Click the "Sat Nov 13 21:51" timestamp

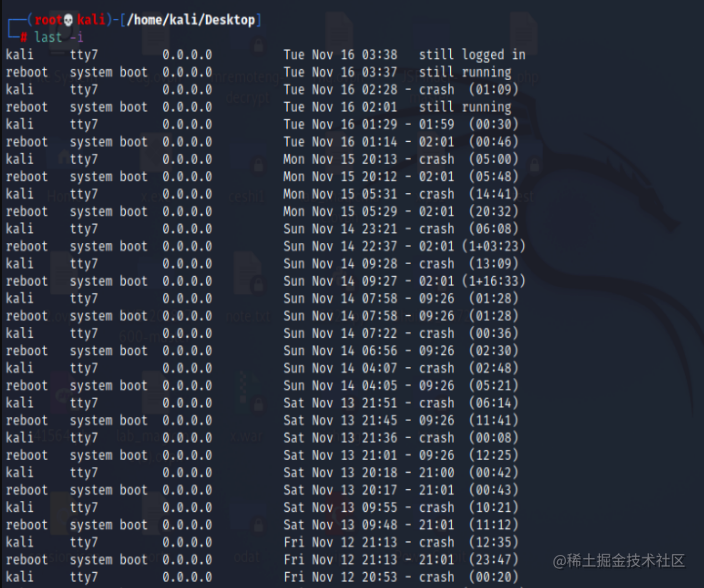(340, 403)
